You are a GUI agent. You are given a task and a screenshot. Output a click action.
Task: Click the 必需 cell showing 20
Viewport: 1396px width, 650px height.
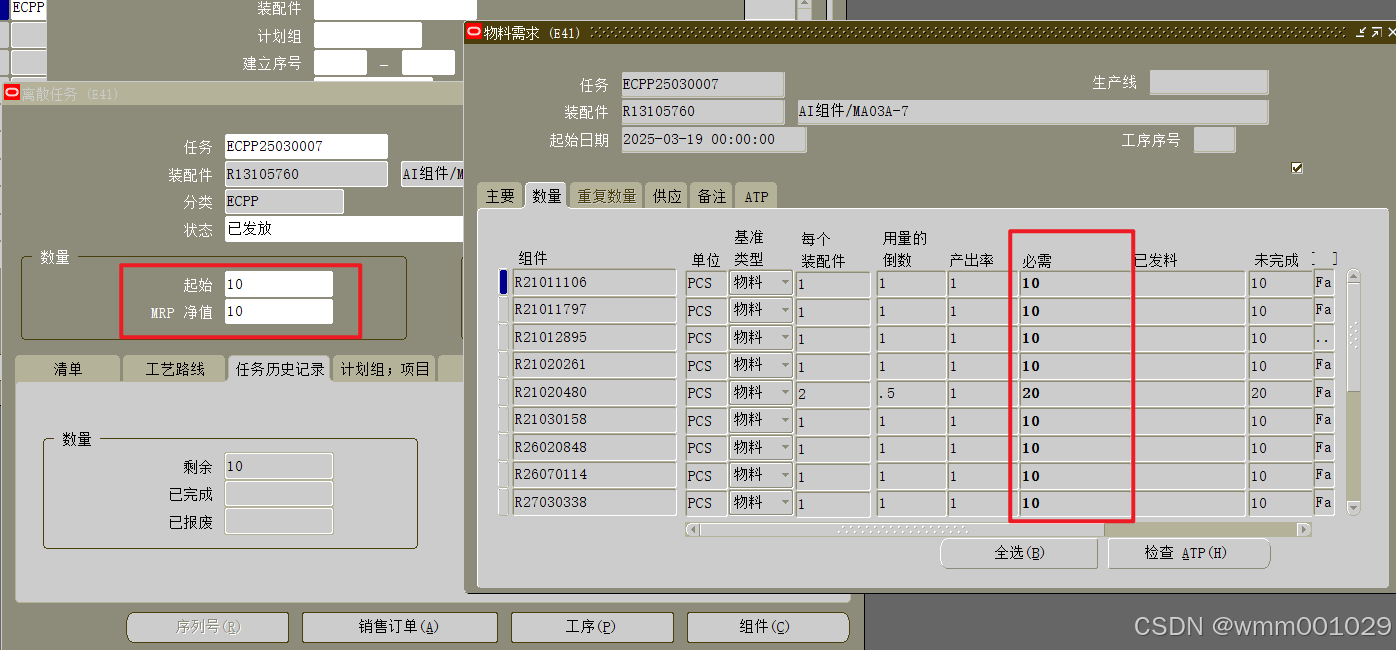point(1074,393)
